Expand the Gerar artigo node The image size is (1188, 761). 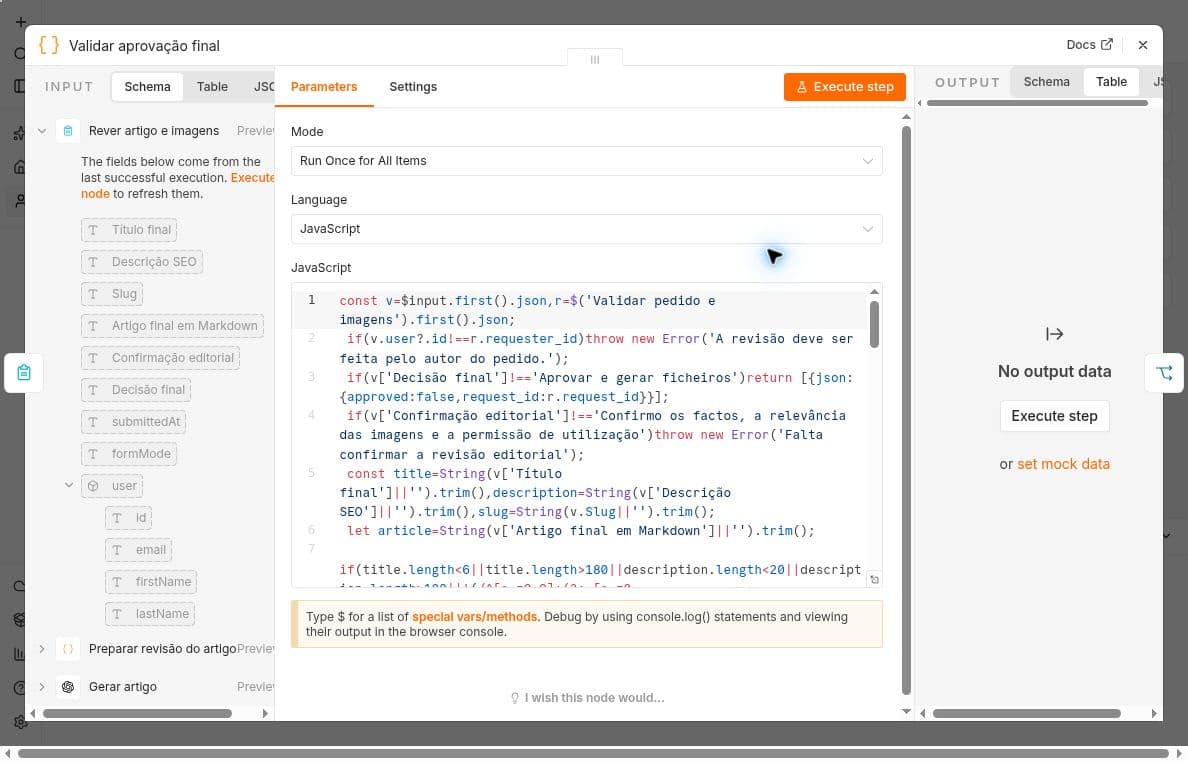(42, 687)
